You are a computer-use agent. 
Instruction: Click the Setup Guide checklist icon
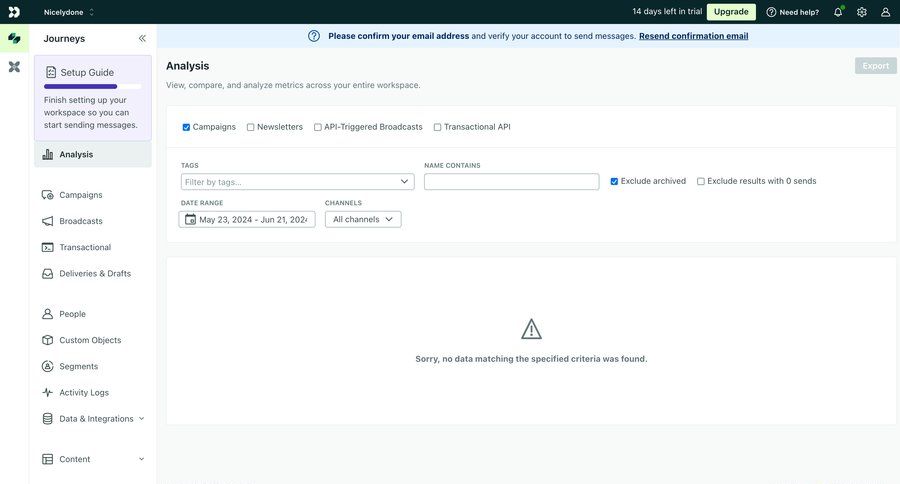[x=51, y=72]
